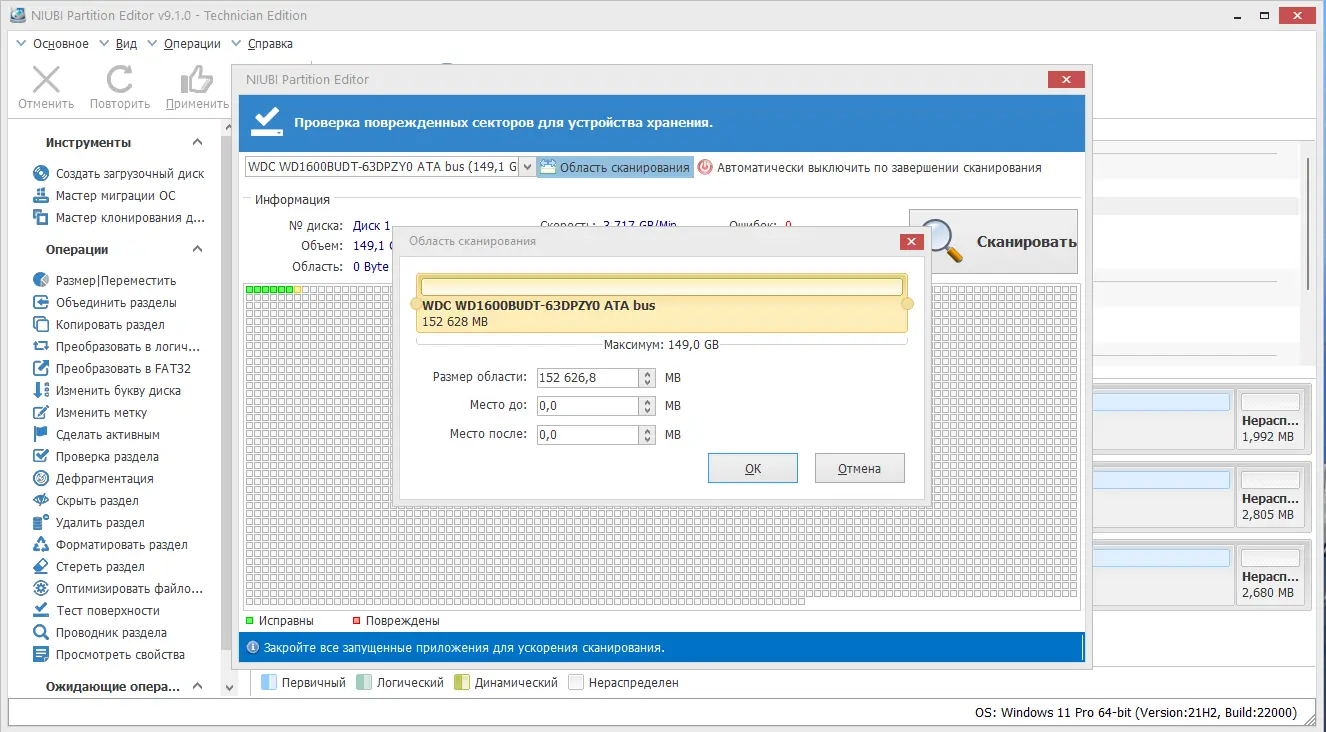Screen dimensions: 1326x732
Task: Close the NIUBI Partition Editor scan window
Action: tap(1066, 80)
